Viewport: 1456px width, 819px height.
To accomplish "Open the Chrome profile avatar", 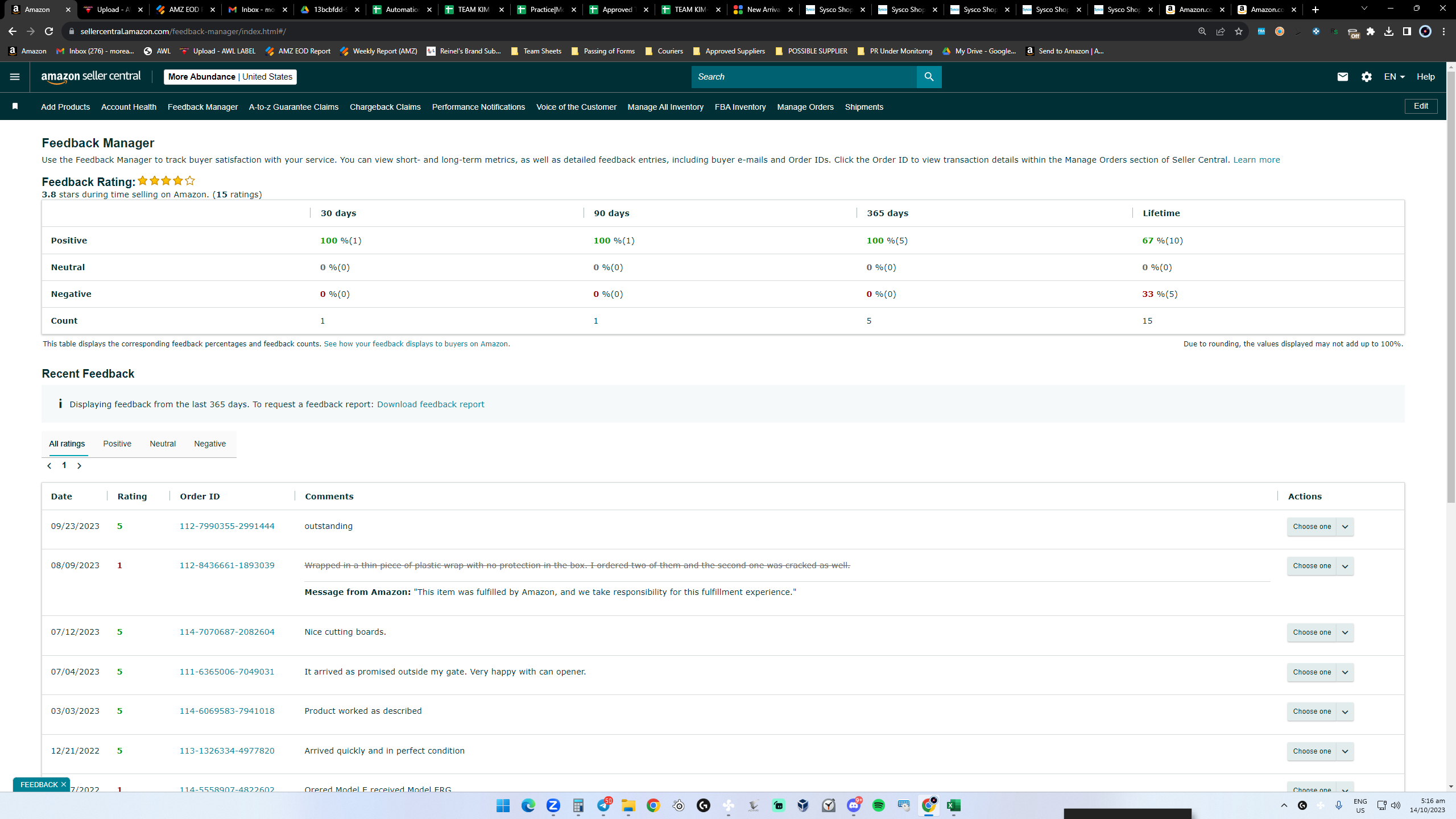I will [1425, 31].
